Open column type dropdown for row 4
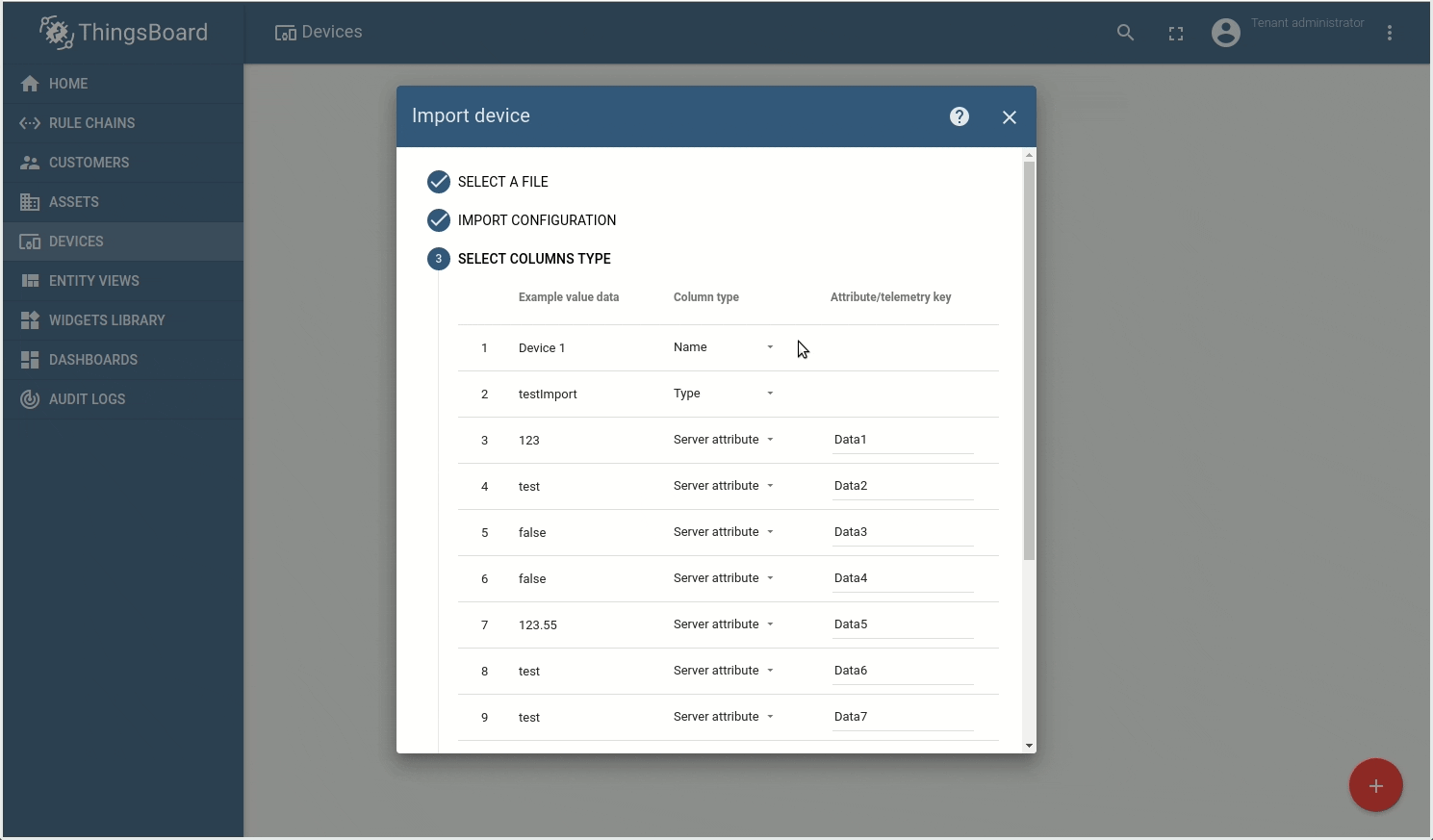Screen dimensions: 1433x840 [x=724, y=486]
